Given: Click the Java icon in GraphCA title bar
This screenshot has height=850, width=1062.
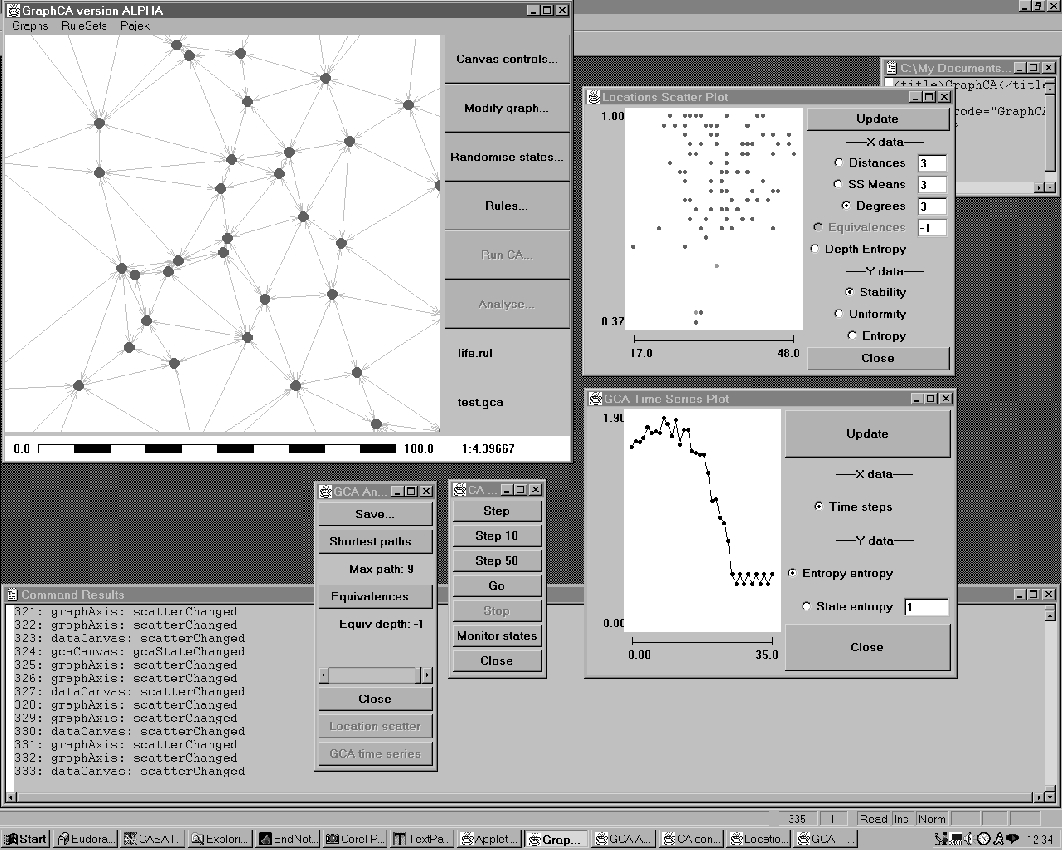Looking at the screenshot, I should (x=12, y=10).
